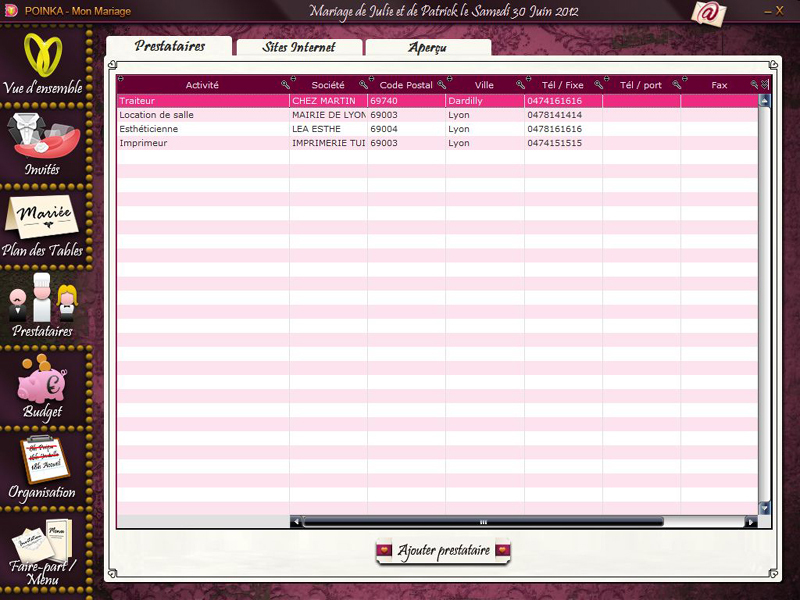Image resolution: width=800 pixels, height=600 pixels.
Task: Click the search magnifier in Tél / port header
Action: (x=677, y=85)
